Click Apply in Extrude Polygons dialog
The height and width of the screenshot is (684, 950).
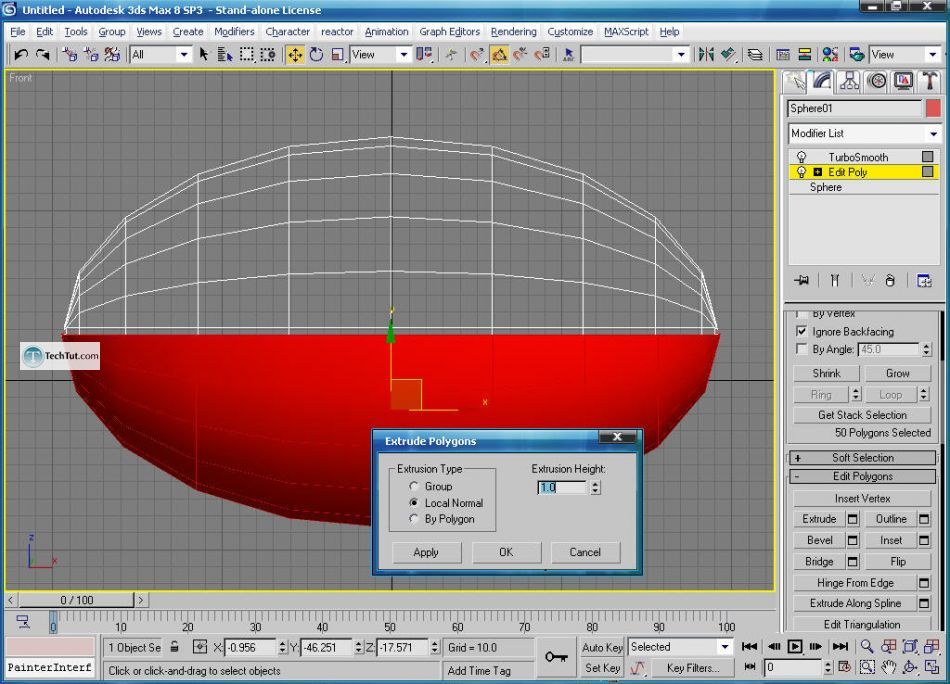pyautogui.click(x=426, y=552)
